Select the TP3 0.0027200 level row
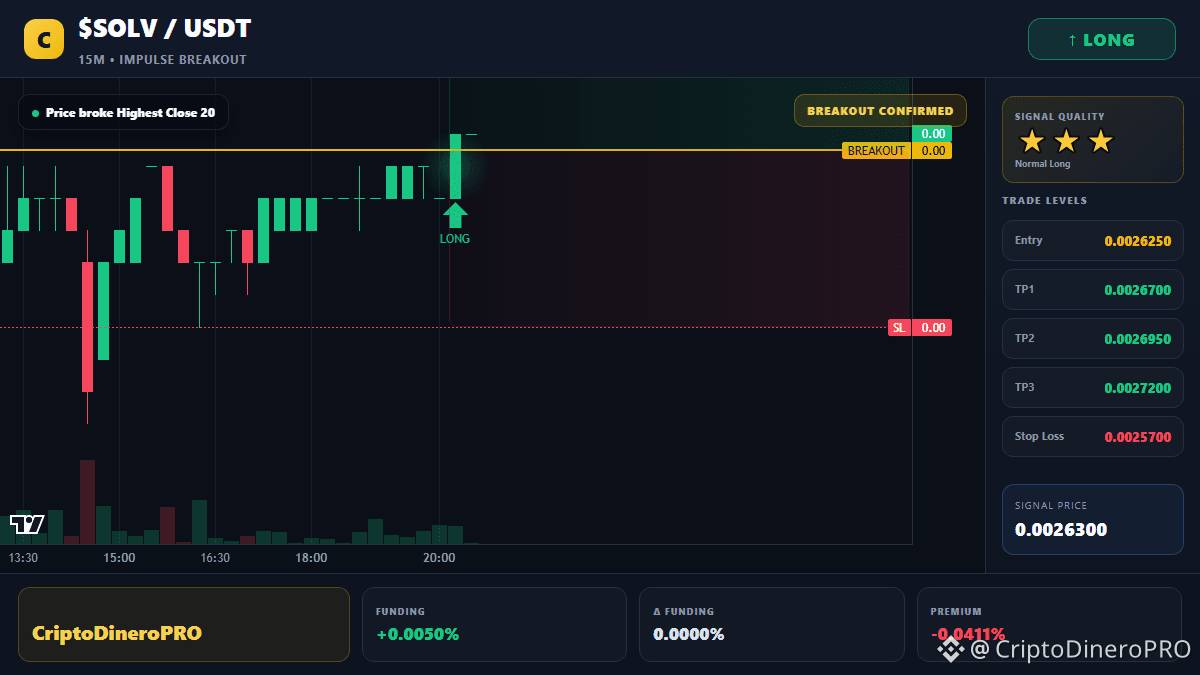Image resolution: width=1200 pixels, height=675 pixels. tap(1092, 388)
